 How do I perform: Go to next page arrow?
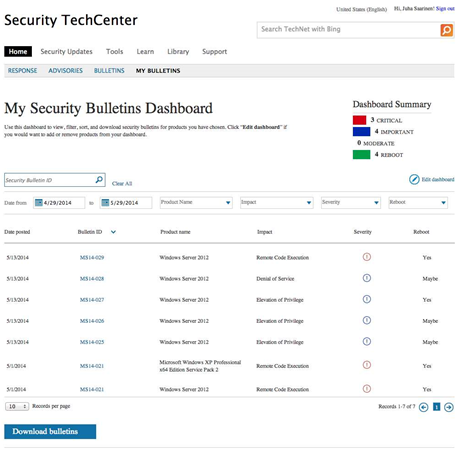pyautogui.click(x=449, y=407)
